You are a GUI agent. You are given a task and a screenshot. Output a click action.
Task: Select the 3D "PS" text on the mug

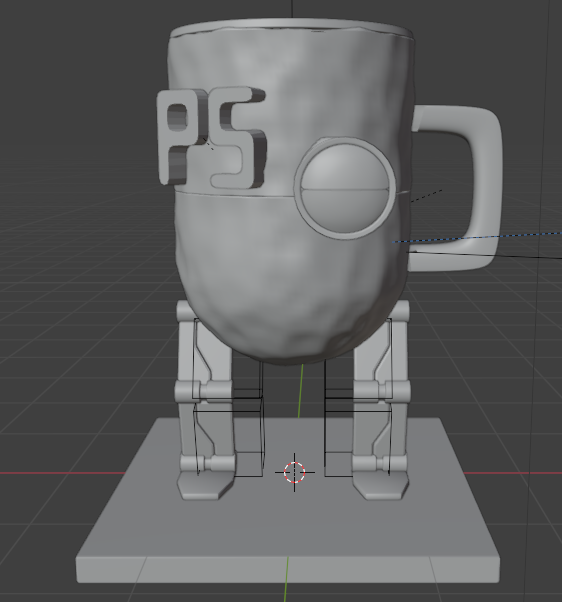click(212, 137)
